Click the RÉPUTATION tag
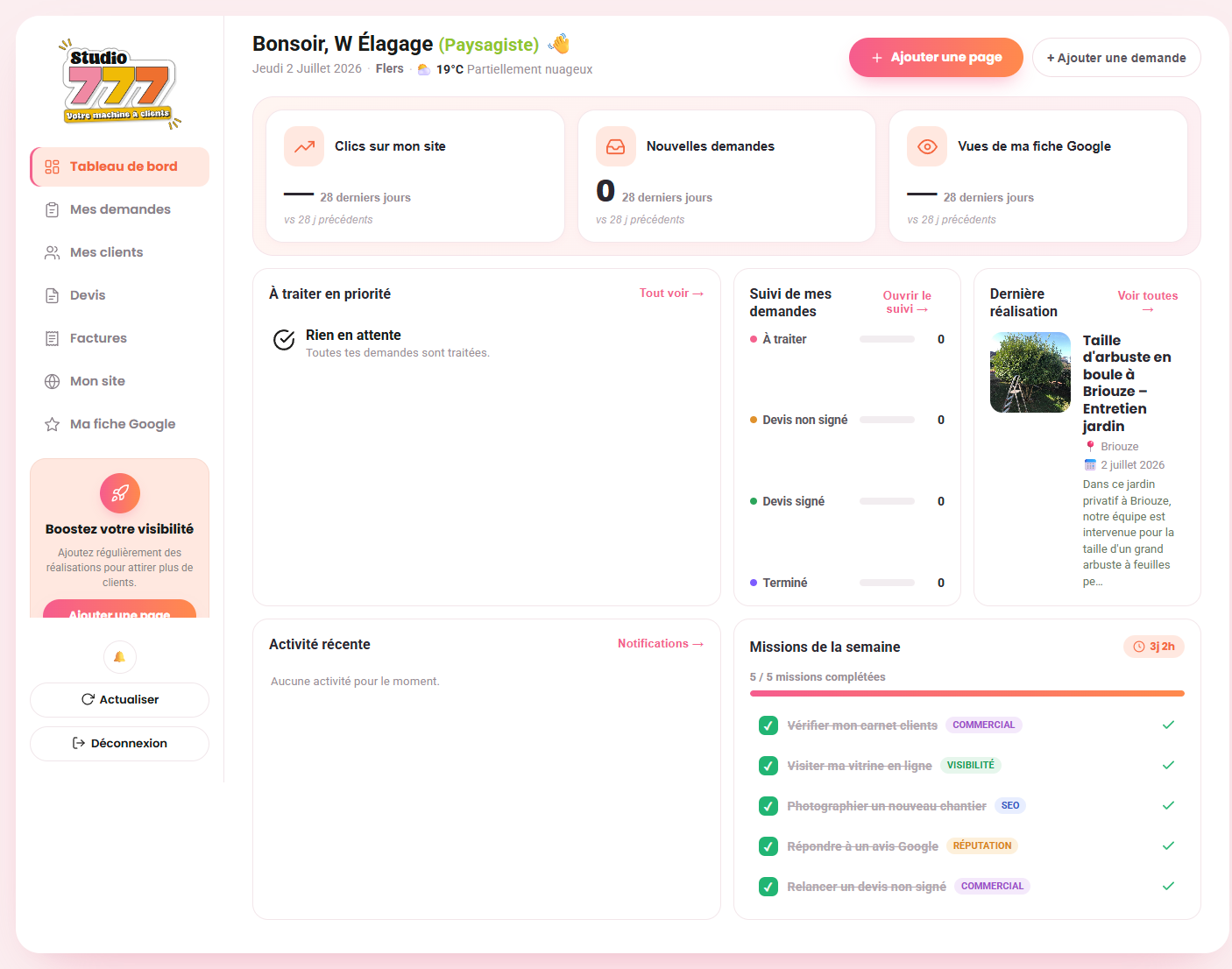Image resolution: width=1232 pixels, height=969 pixels. click(982, 845)
